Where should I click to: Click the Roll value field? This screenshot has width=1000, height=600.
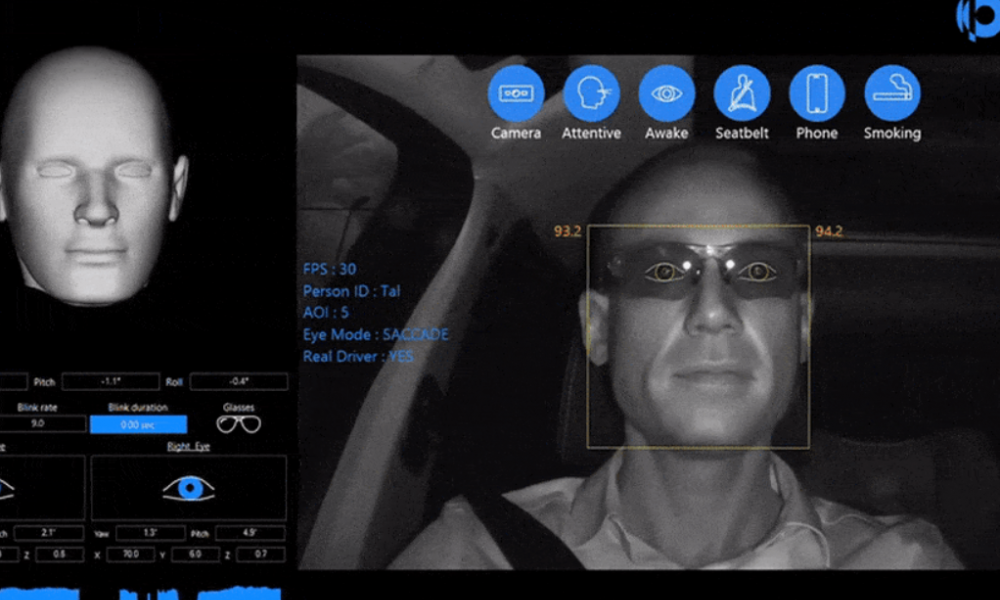coord(239,381)
